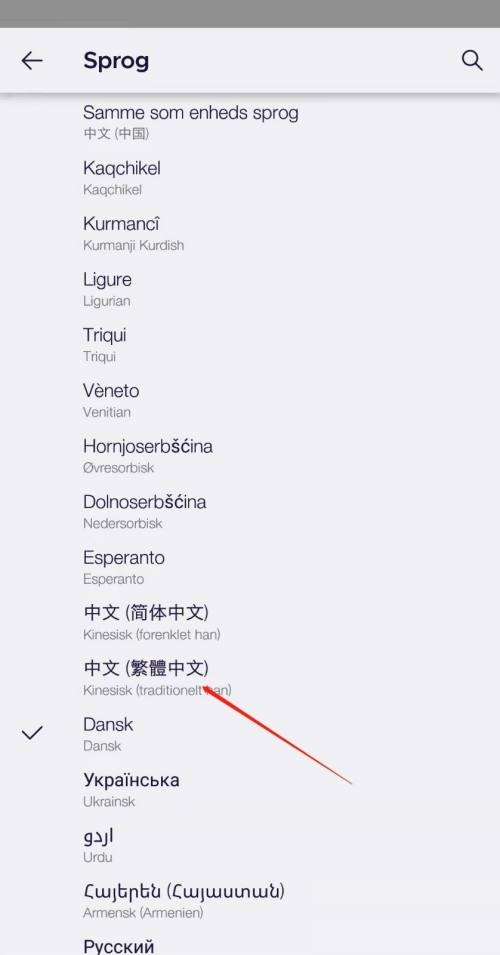Screen dimensions: 500x955
Task: Select Samme som enheds sprog option
Action: click(x=250, y=122)
